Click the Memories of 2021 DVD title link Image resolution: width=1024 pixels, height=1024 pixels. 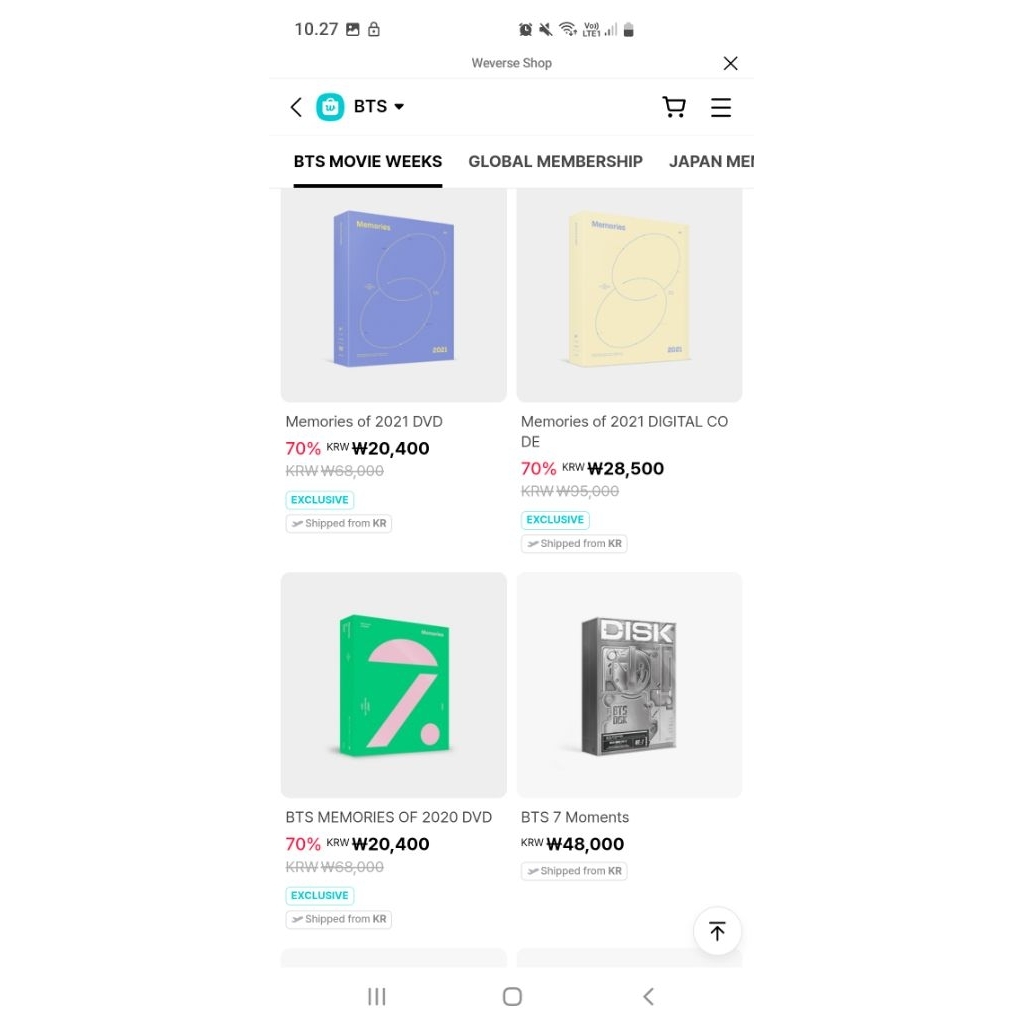point(364,421)
